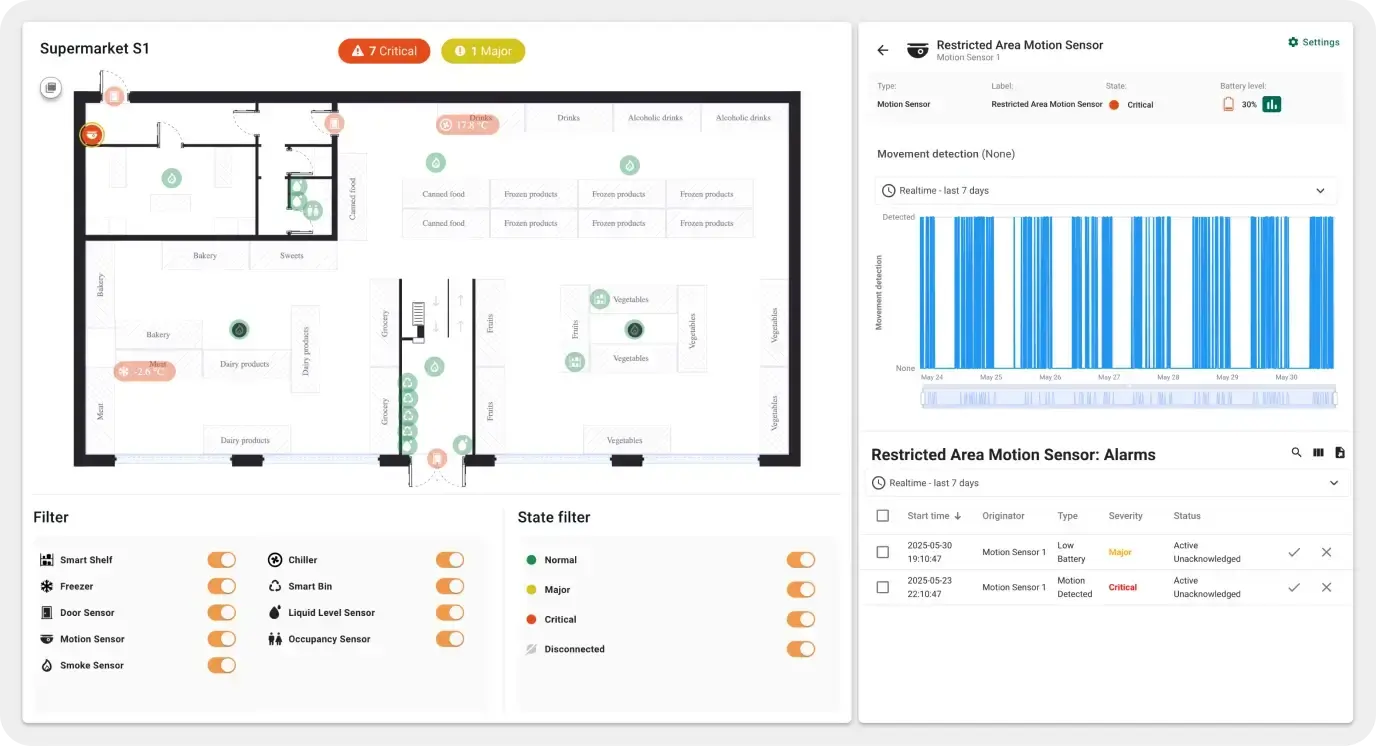1376x746 pixels.
Task: Click the 7 Critical alarm badge
Action: [384, 51]
